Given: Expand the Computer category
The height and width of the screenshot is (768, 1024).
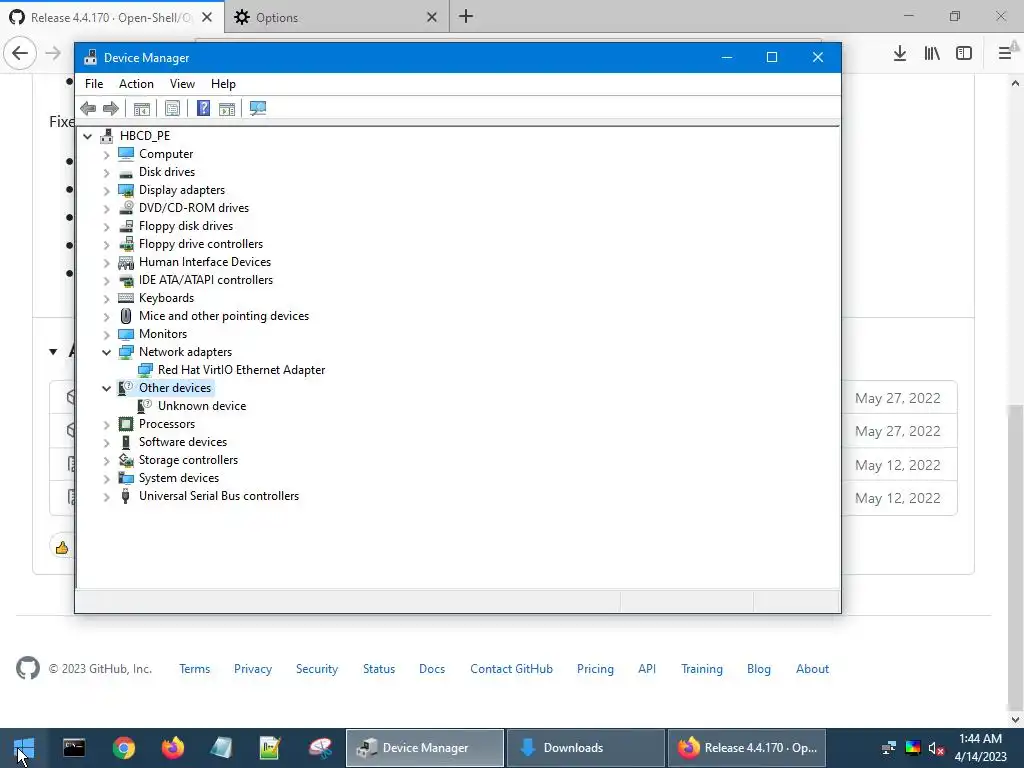Looking at the screenshot, I should click(x=106, y=155).
